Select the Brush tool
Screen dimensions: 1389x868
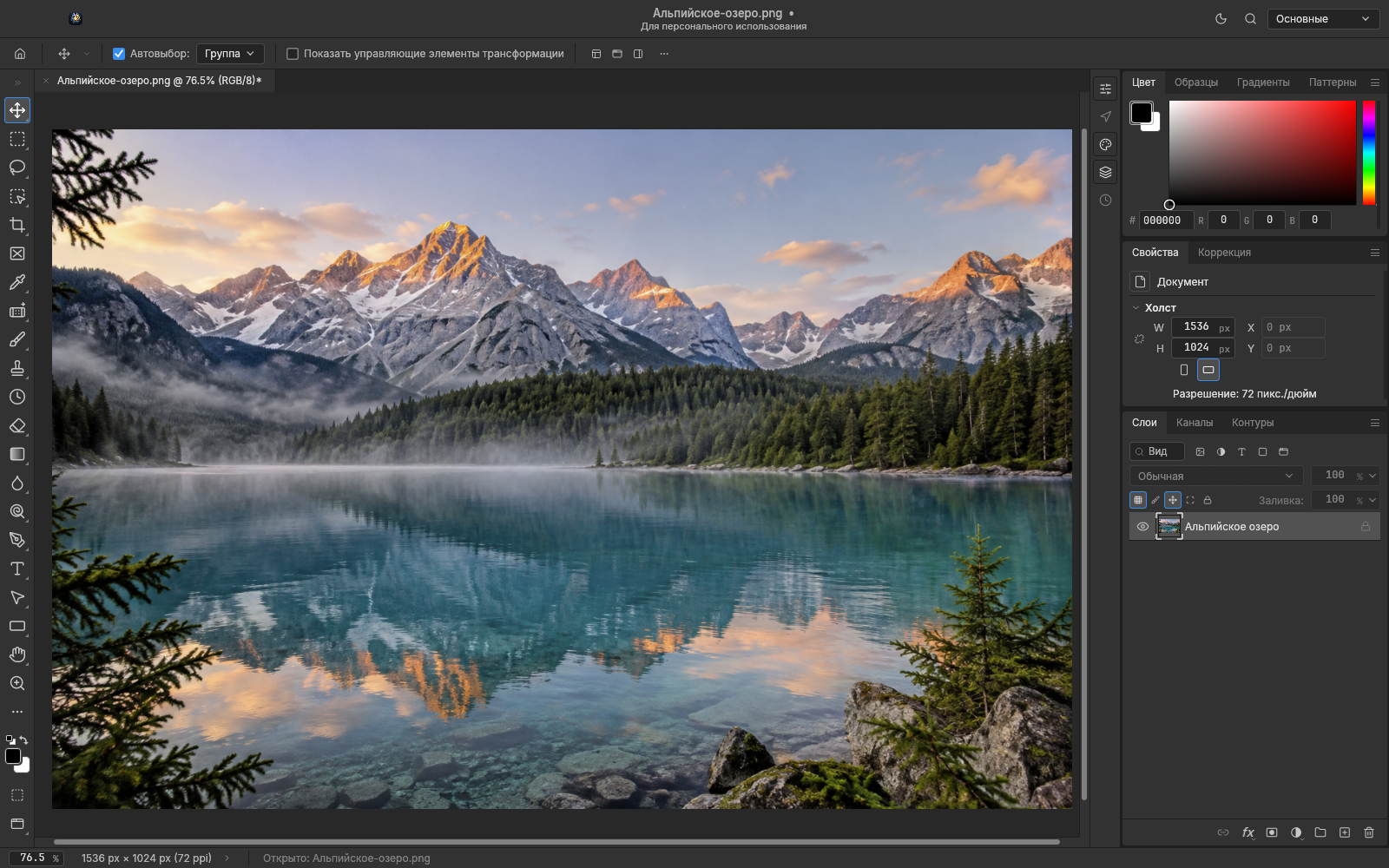17,339
